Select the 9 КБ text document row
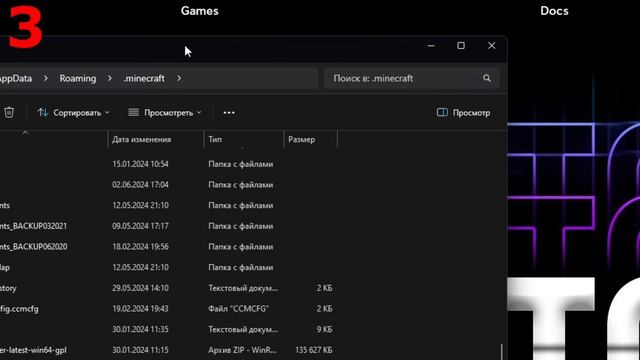Screen dimensions: 640x360 tap(169, 329)
